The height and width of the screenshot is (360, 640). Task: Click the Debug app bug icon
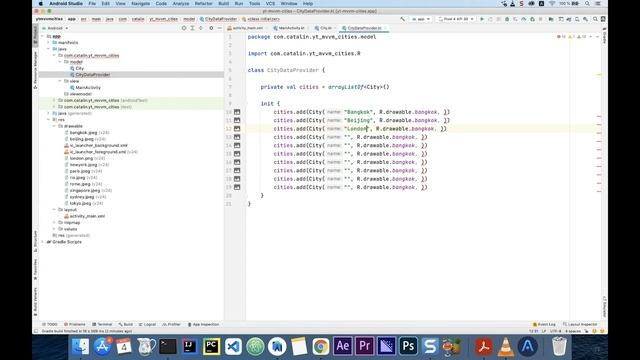point(507,19)
